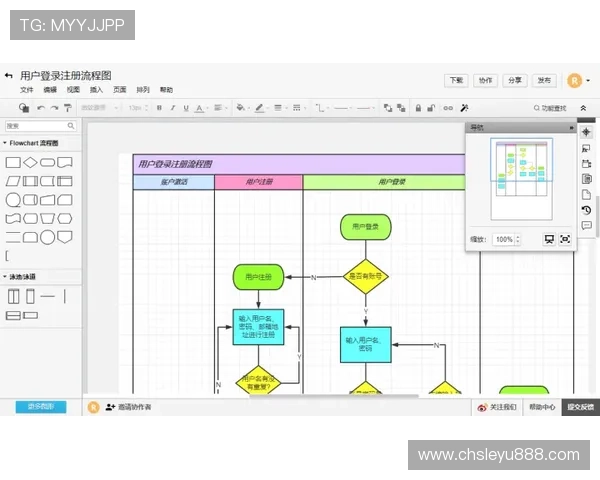
Task: Click the format painter icon
Action: click(68, 108)
